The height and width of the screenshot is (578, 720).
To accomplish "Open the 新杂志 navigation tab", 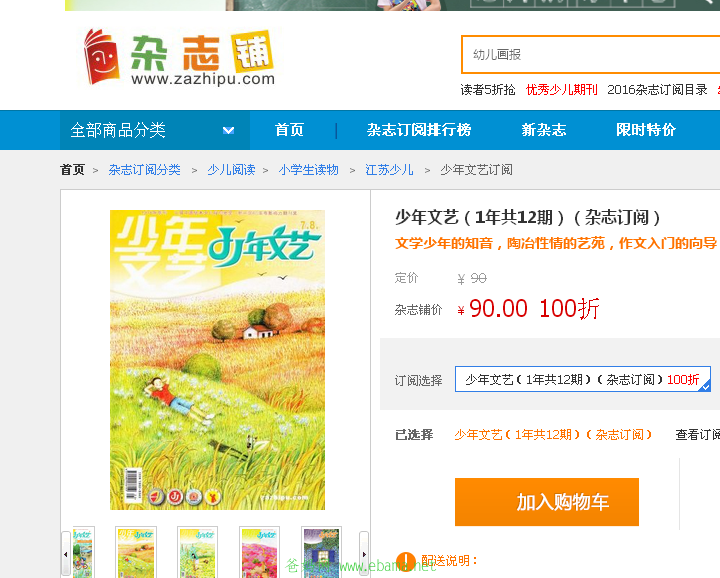I will pos(544,130).
